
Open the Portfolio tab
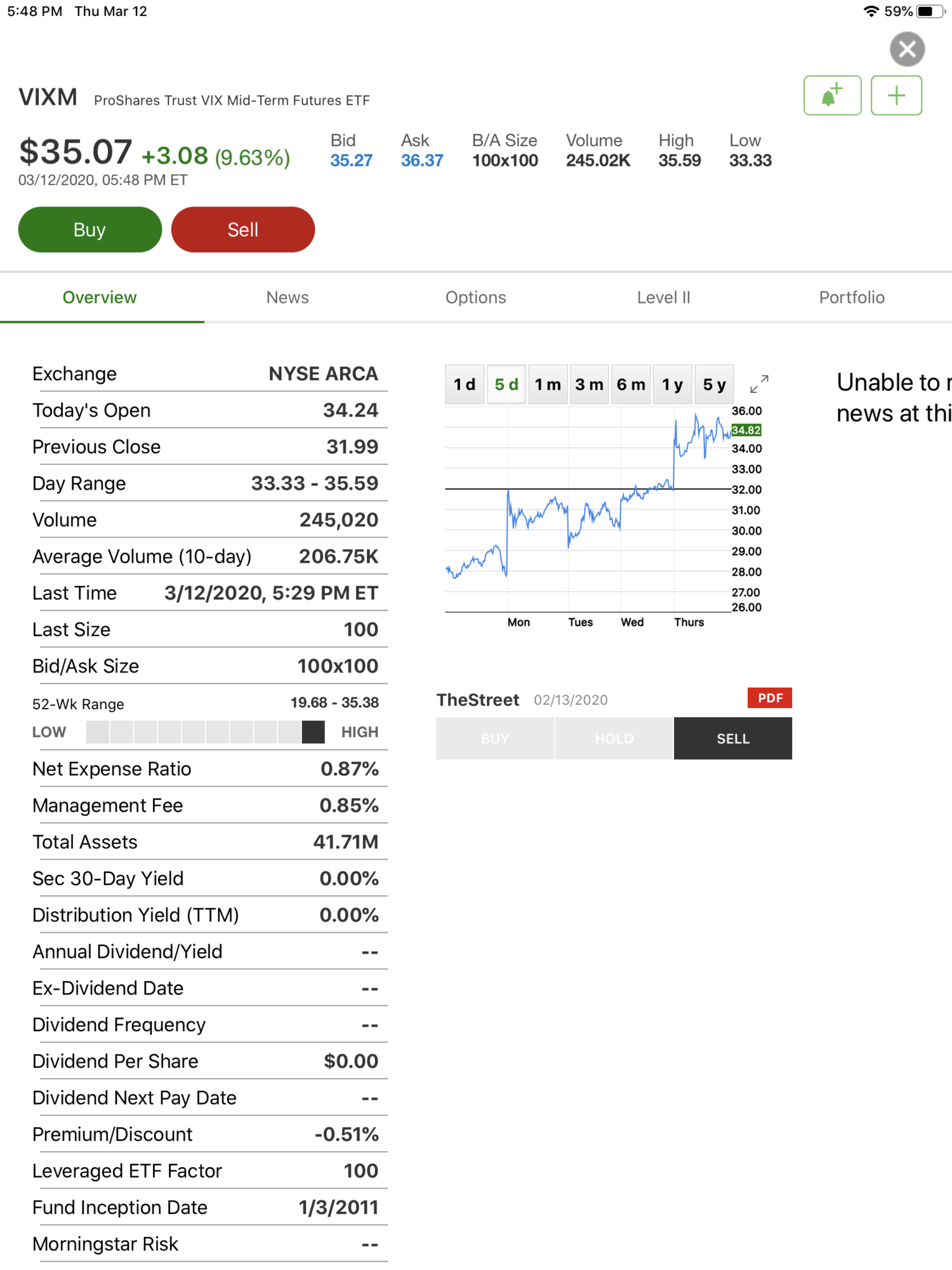click(851, 297)
